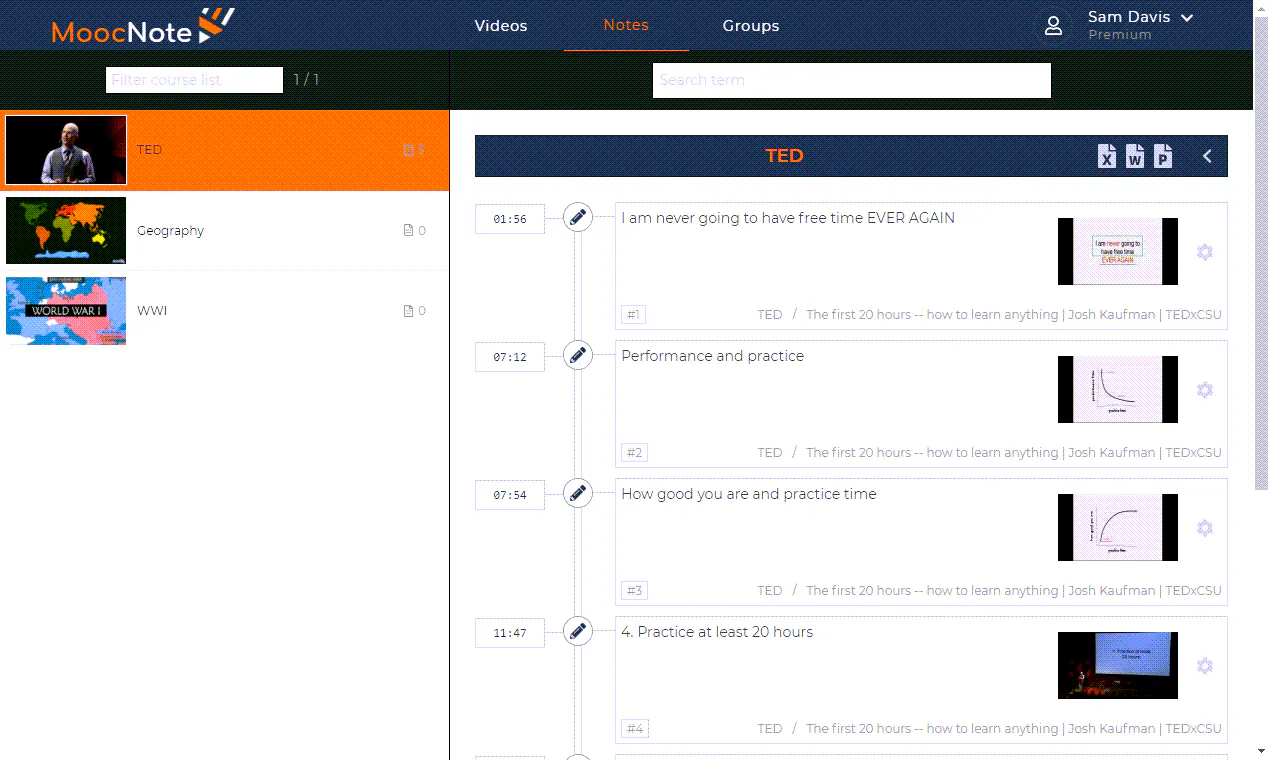Collapse the TED notes panel chevron
This screenshot has height=760, width=1270.
point(1207,156)
